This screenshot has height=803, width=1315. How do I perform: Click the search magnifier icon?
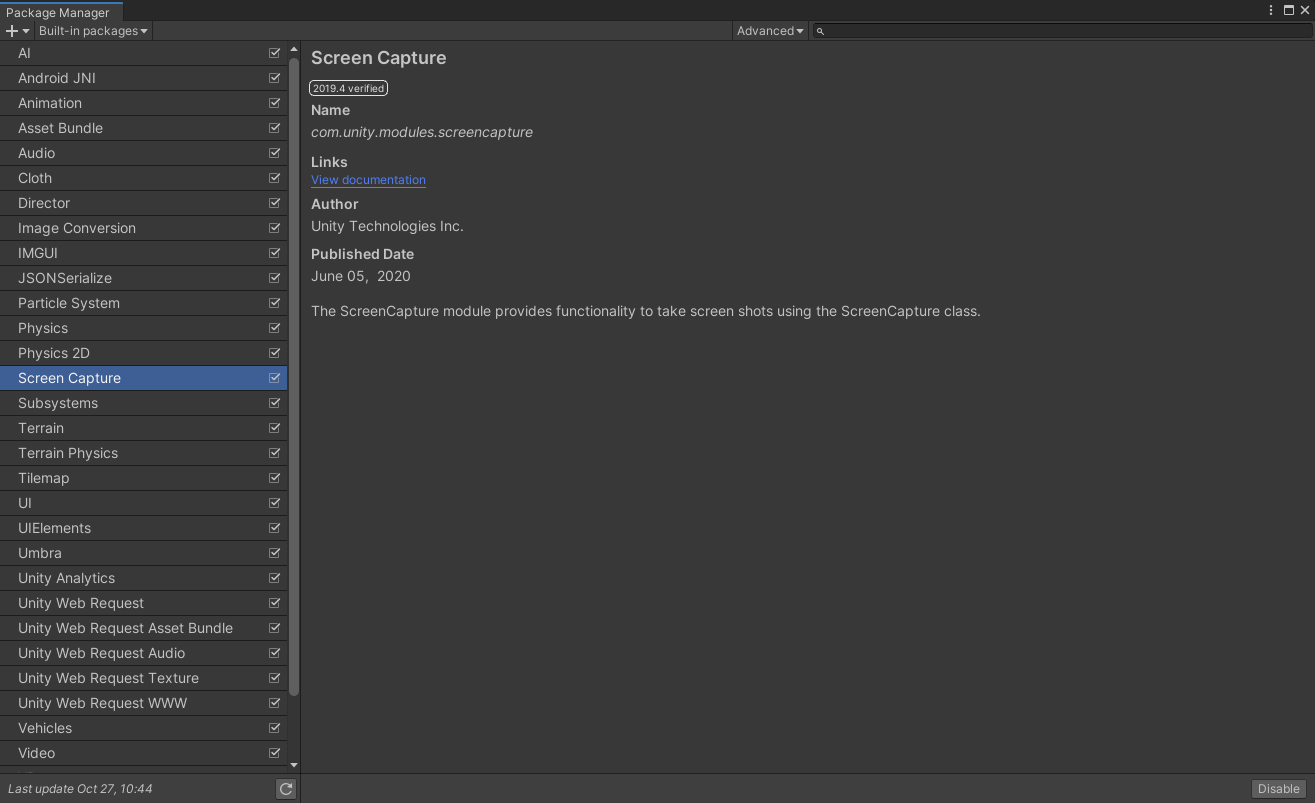(820, 31)
